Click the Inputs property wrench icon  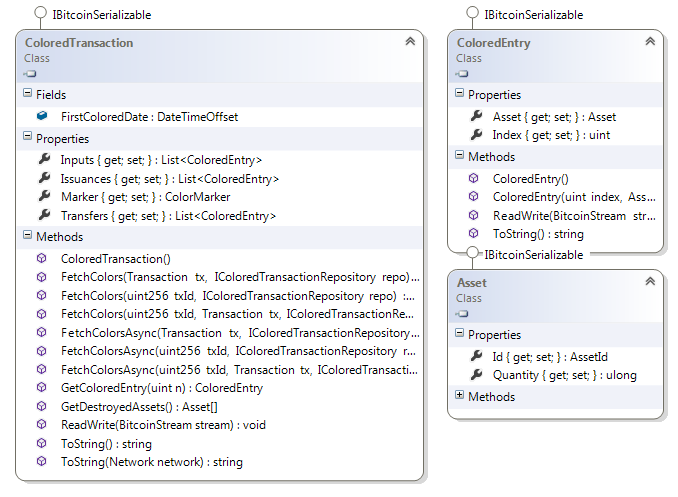click(43, 160)
